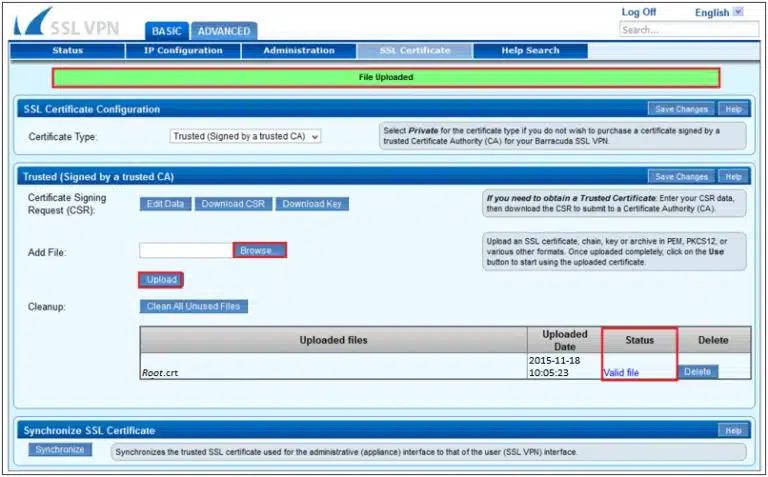768x477 pixels.
Task: Switch to the BASIC tab
Action: pos(167,31)
